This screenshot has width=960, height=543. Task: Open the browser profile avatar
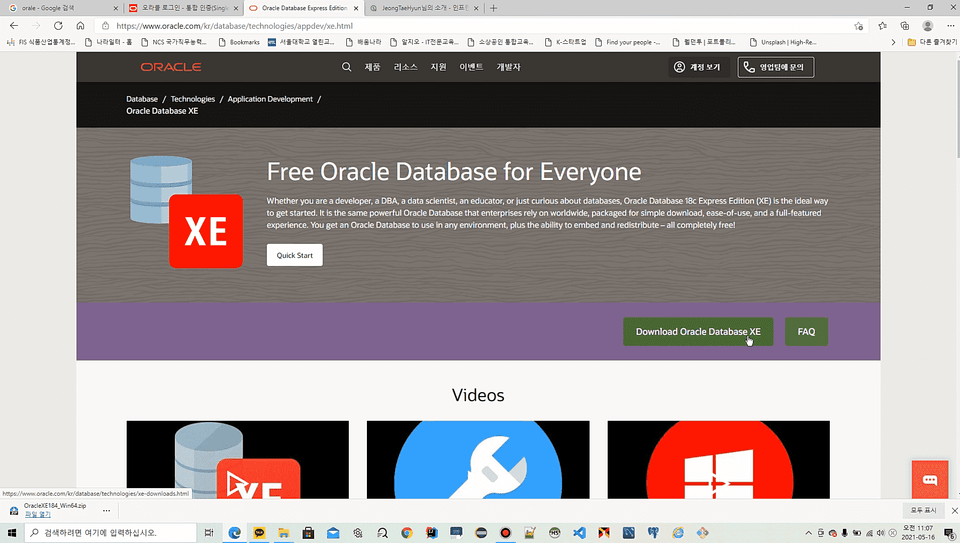click(928, 26)
